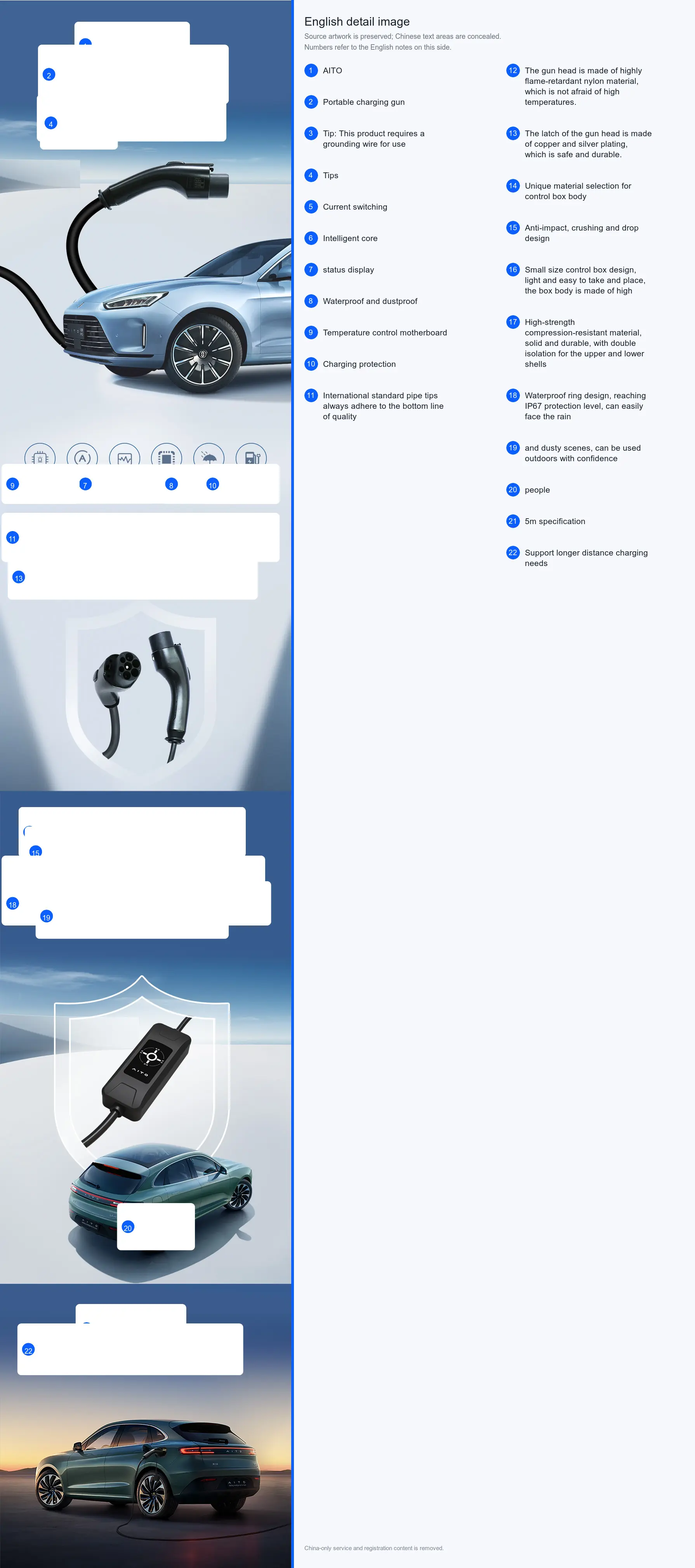This screenshot has height=1568, width=695.
Task: Click the '5m specification' note
Action: point(555,522)
